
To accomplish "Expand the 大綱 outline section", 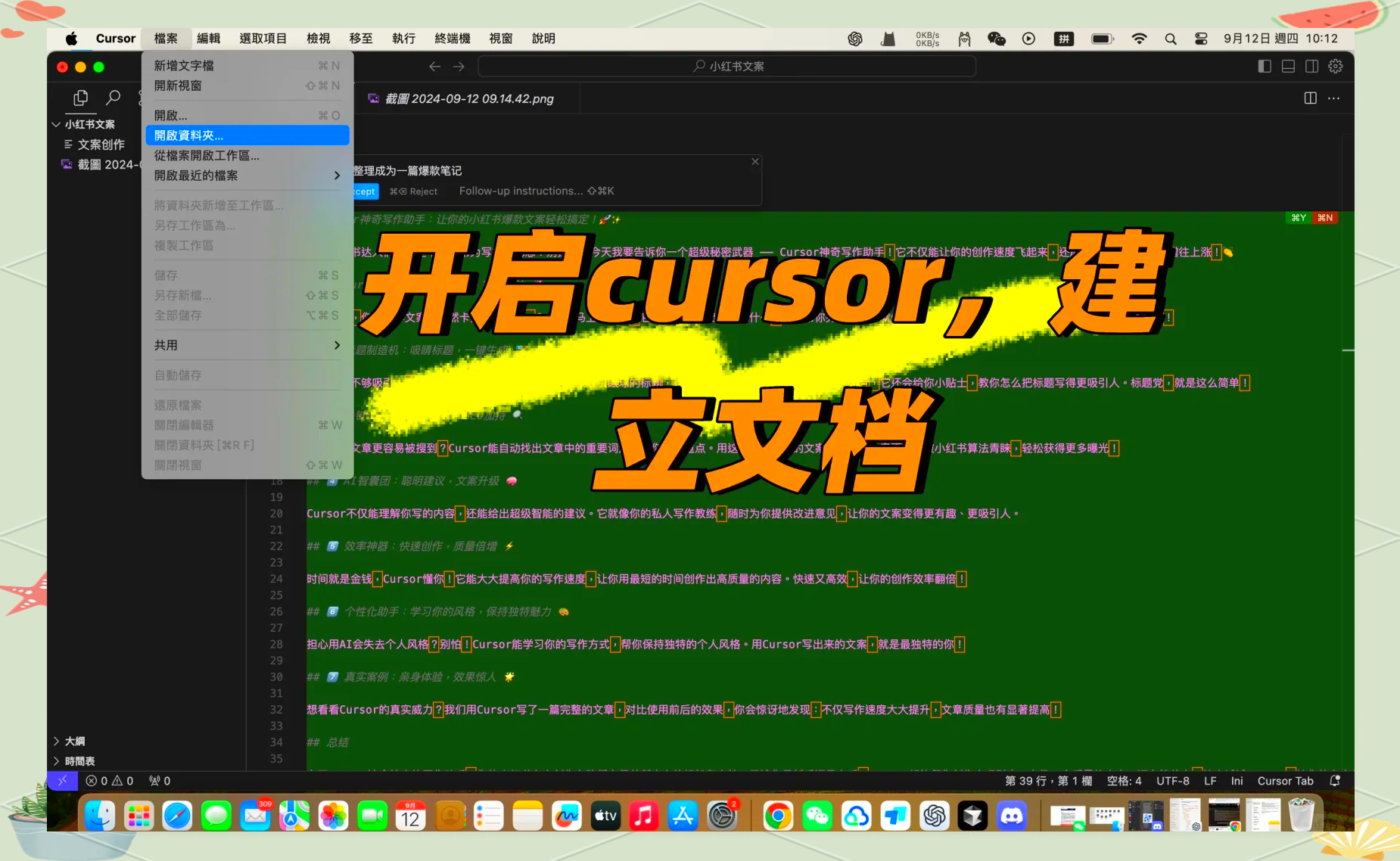I will (74, 741).
